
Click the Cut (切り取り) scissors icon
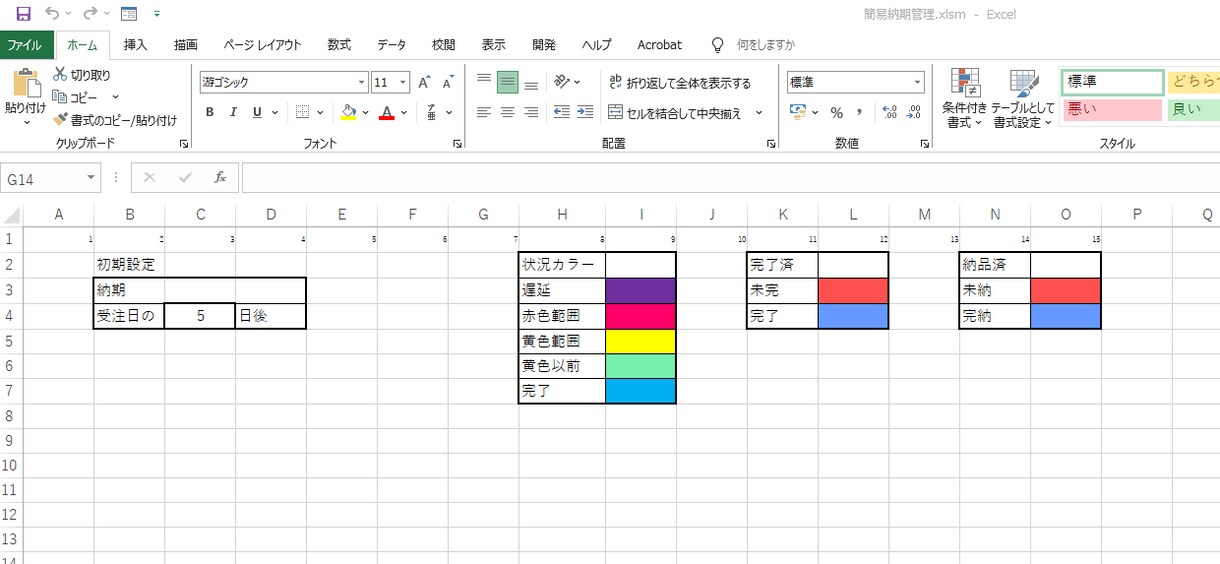[x=60, y=75]
